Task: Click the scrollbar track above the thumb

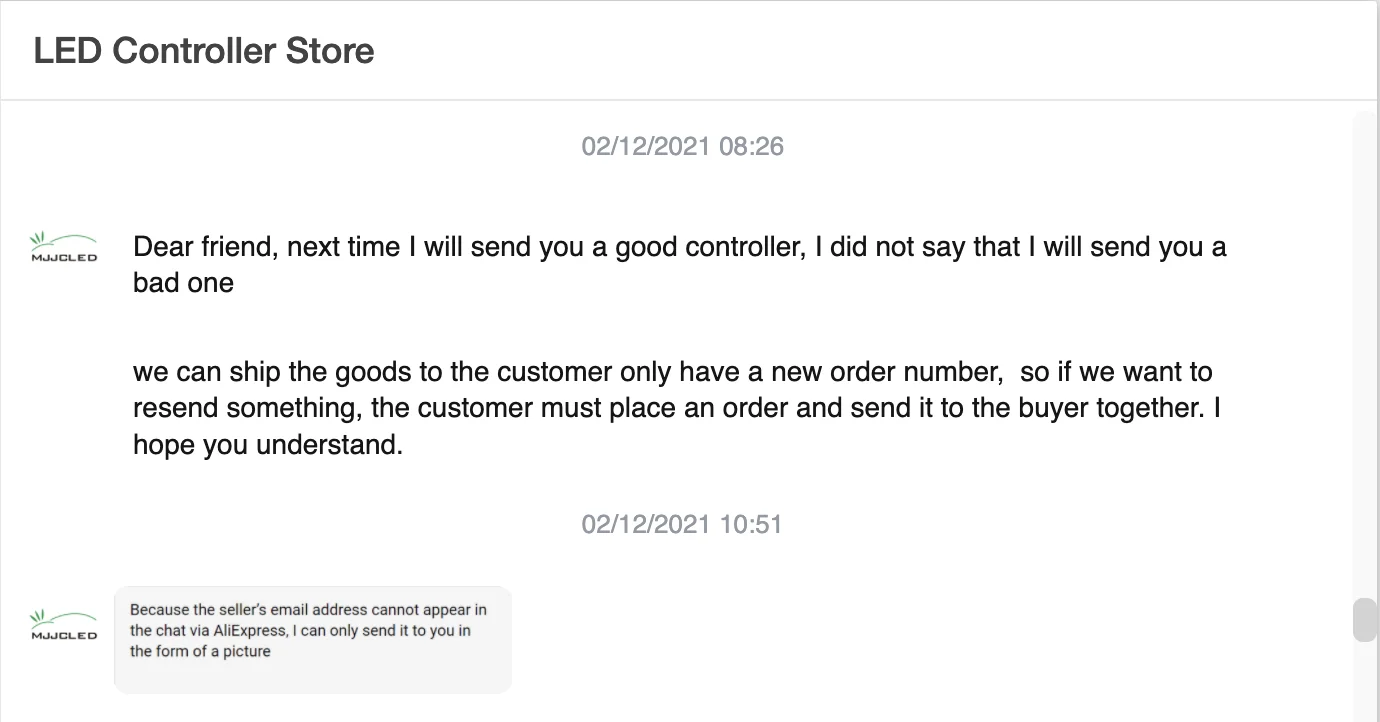Action: point(1364,350)
